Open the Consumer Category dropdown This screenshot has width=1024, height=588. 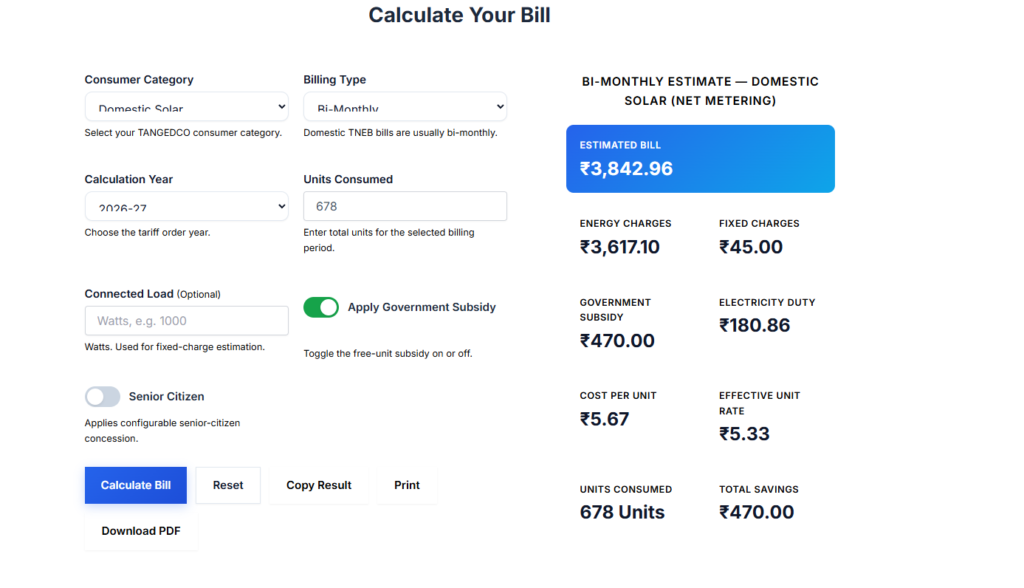(186, 106)
